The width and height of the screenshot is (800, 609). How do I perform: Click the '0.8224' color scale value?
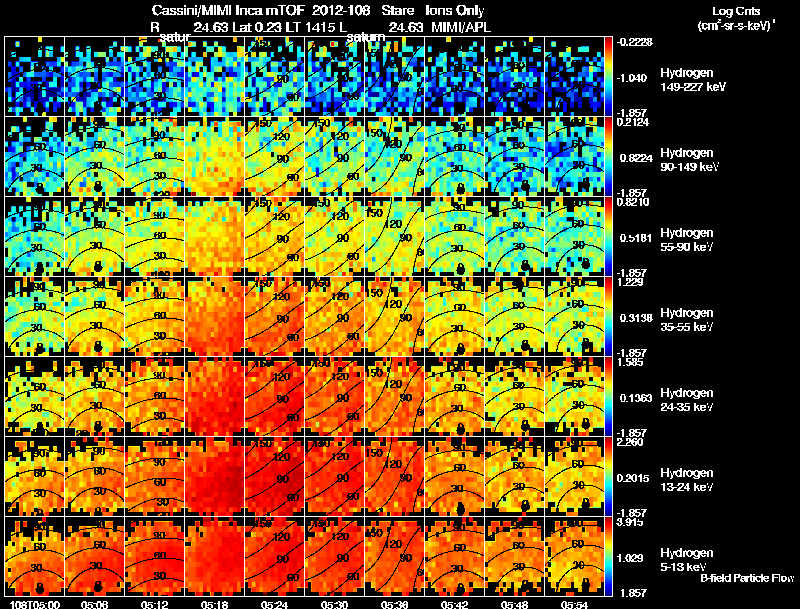(636, 158)
